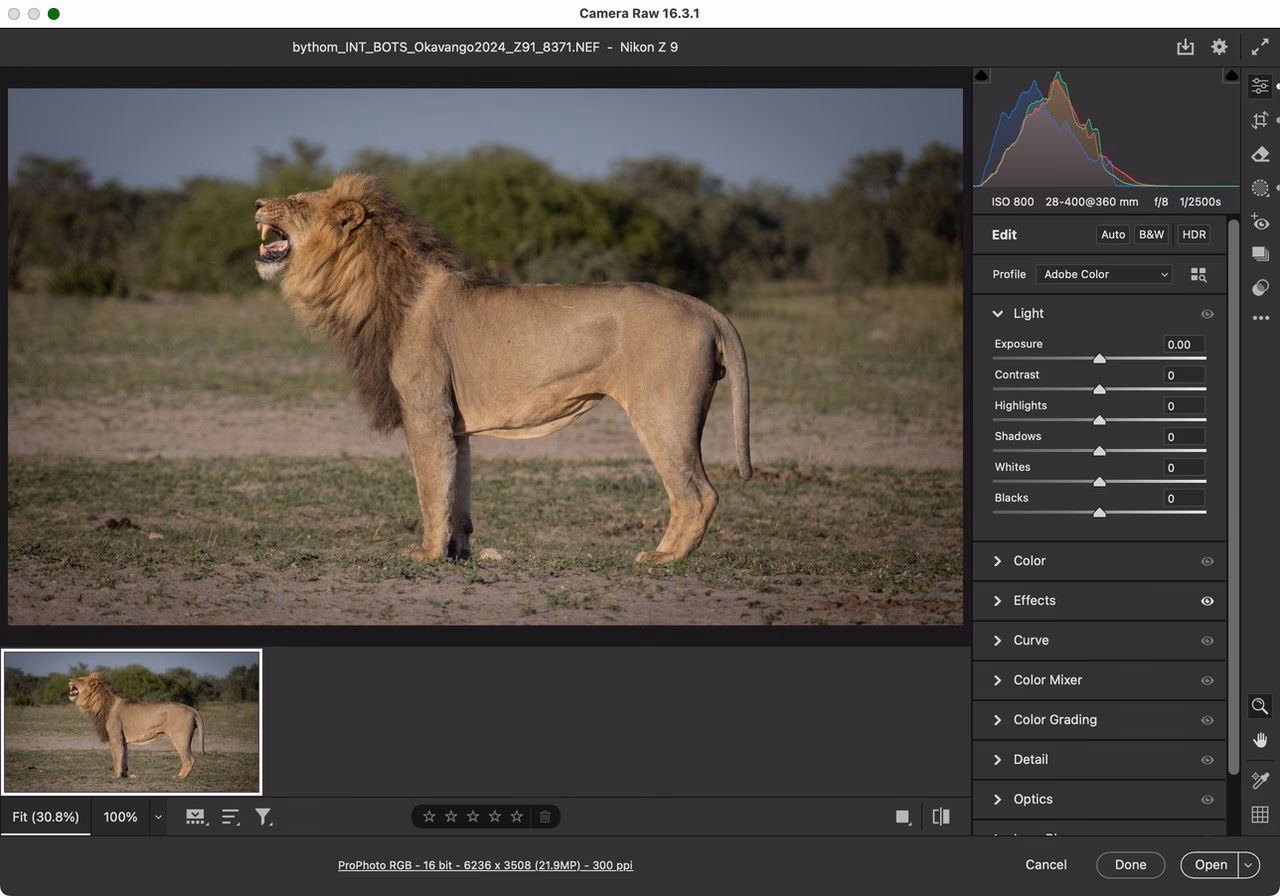
Task: Hide the Color Grading adjustments
Action: coord(1207,720)
